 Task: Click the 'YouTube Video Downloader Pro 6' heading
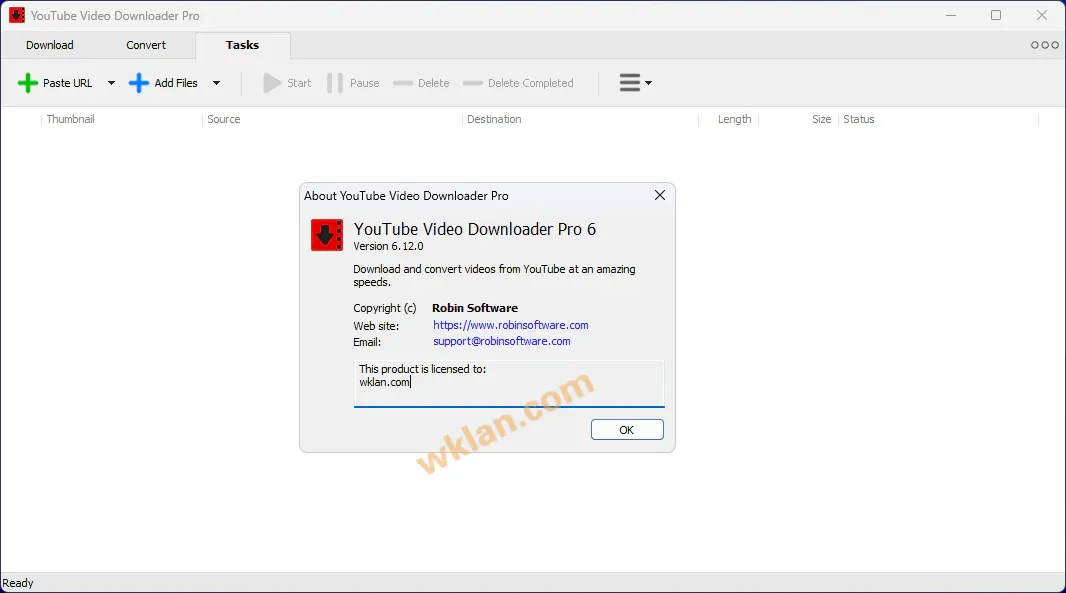point(475,229)
